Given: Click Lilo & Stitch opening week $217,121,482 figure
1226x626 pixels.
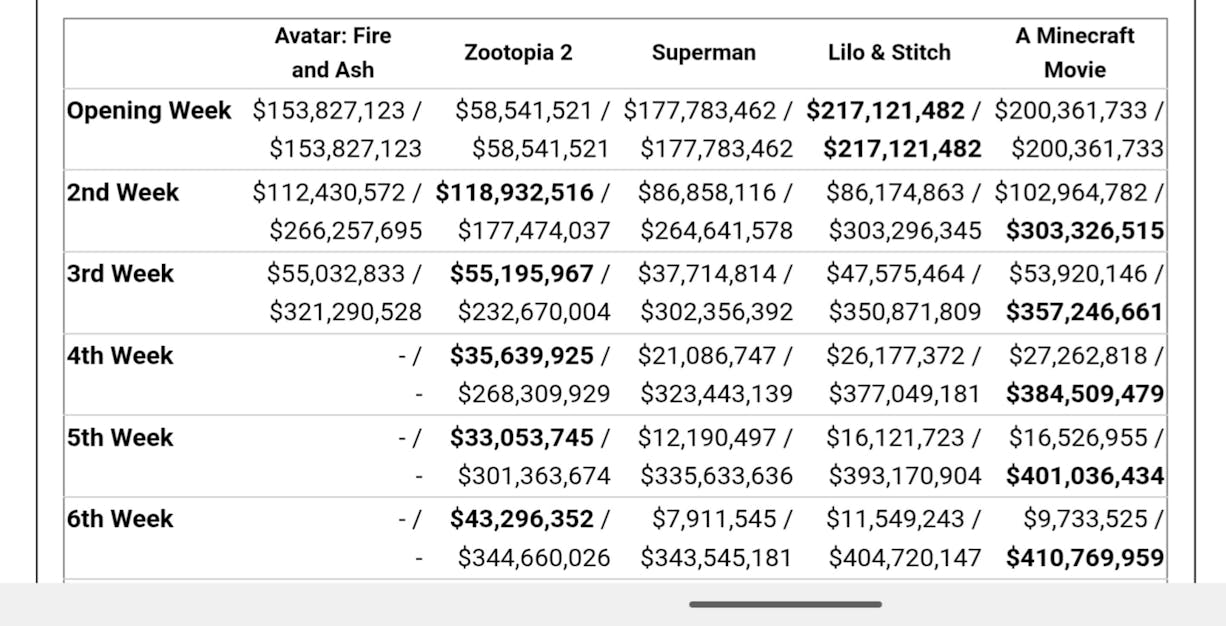Looking at the screenshot, I should pyautogui.click(x=886, y=111).
